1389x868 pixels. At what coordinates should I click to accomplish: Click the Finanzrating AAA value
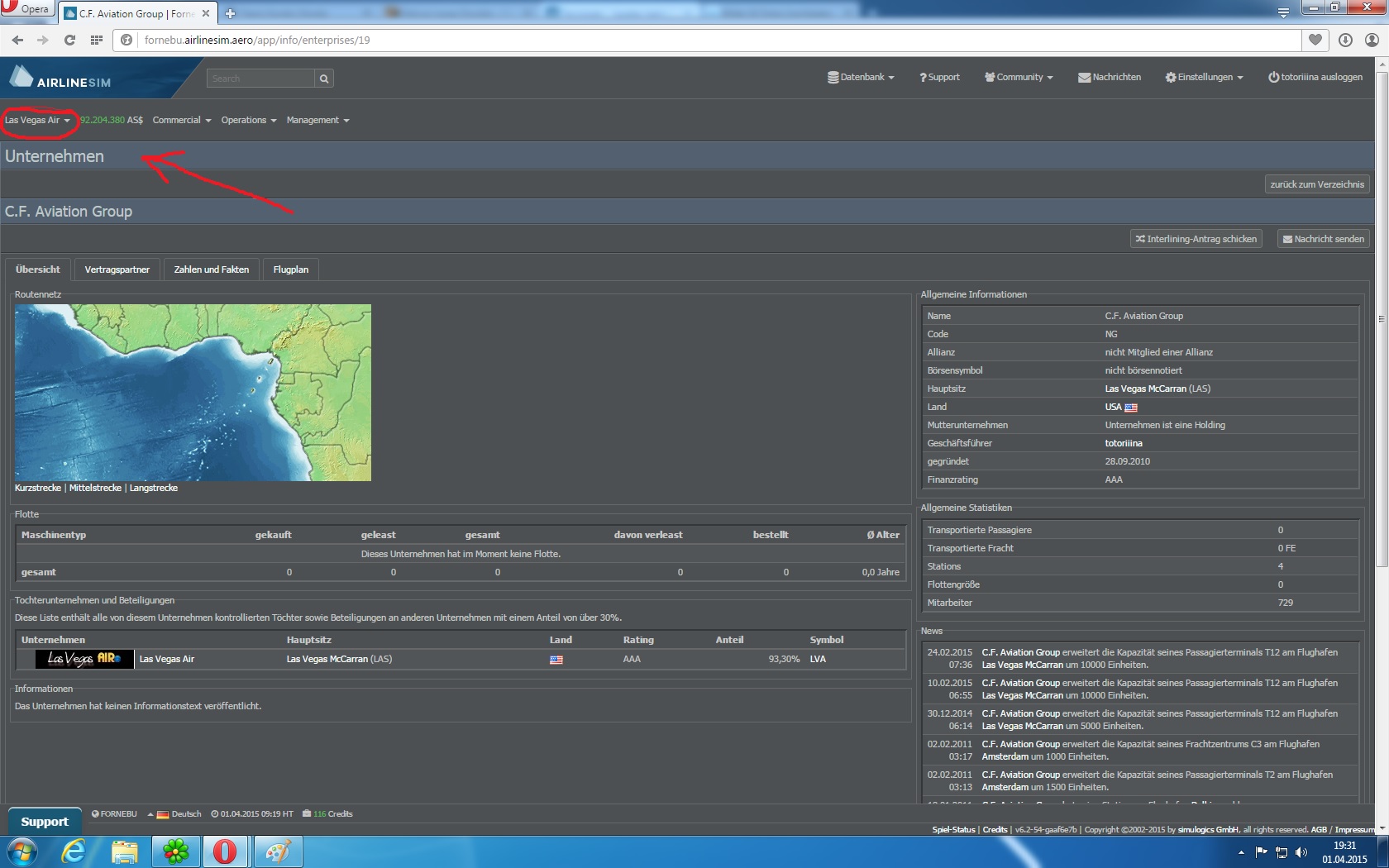tap(1114, 480)
